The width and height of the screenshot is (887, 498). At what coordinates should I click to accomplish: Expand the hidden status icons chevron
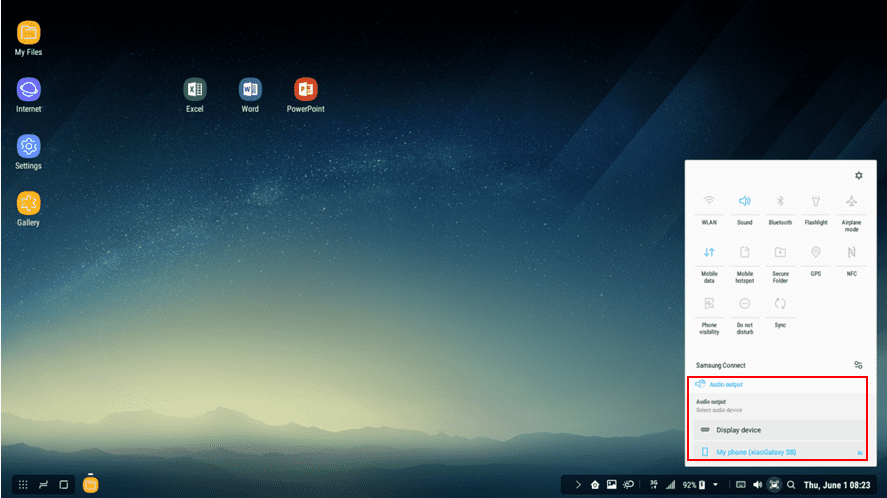578,485
